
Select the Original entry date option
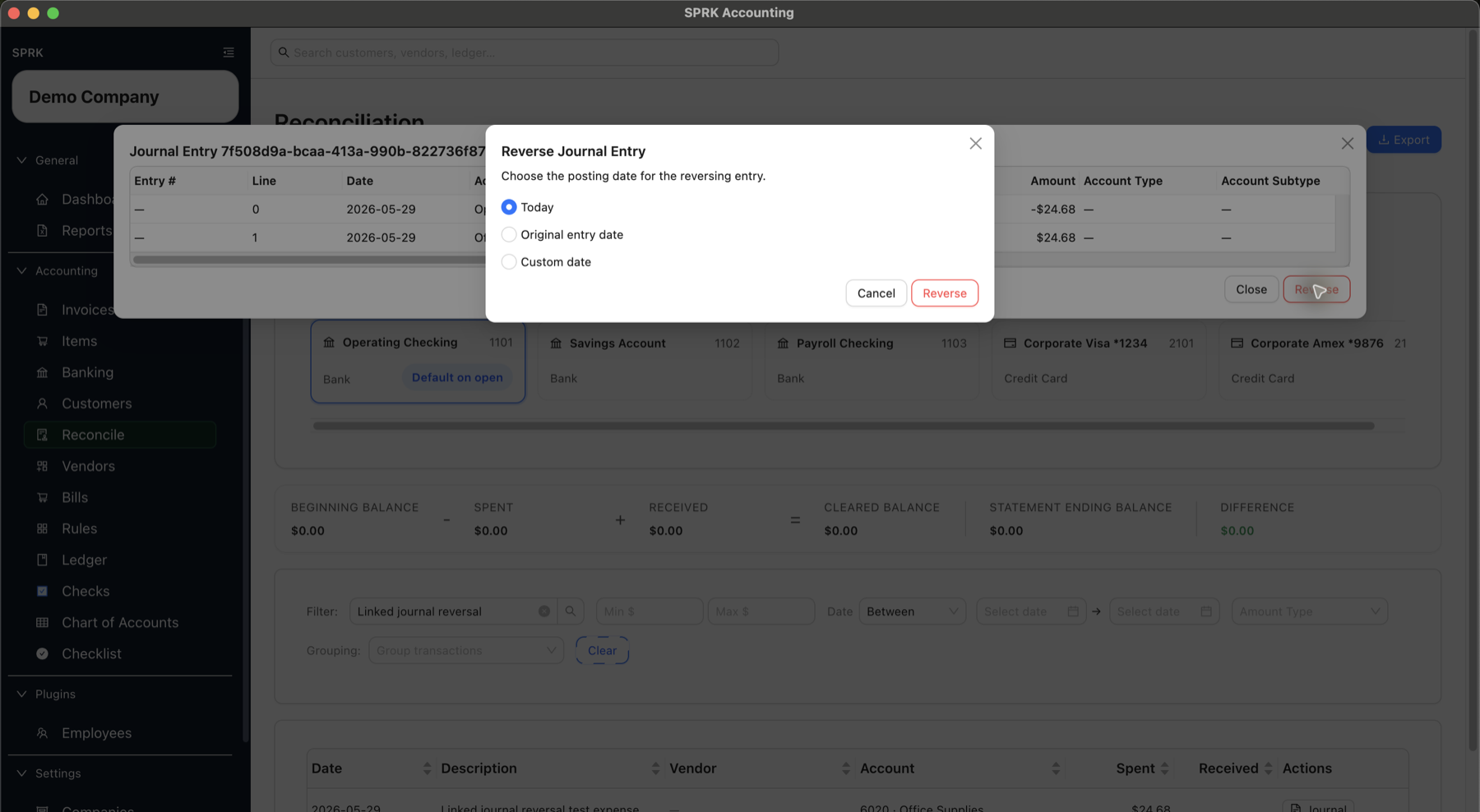[x=509, y=234]
